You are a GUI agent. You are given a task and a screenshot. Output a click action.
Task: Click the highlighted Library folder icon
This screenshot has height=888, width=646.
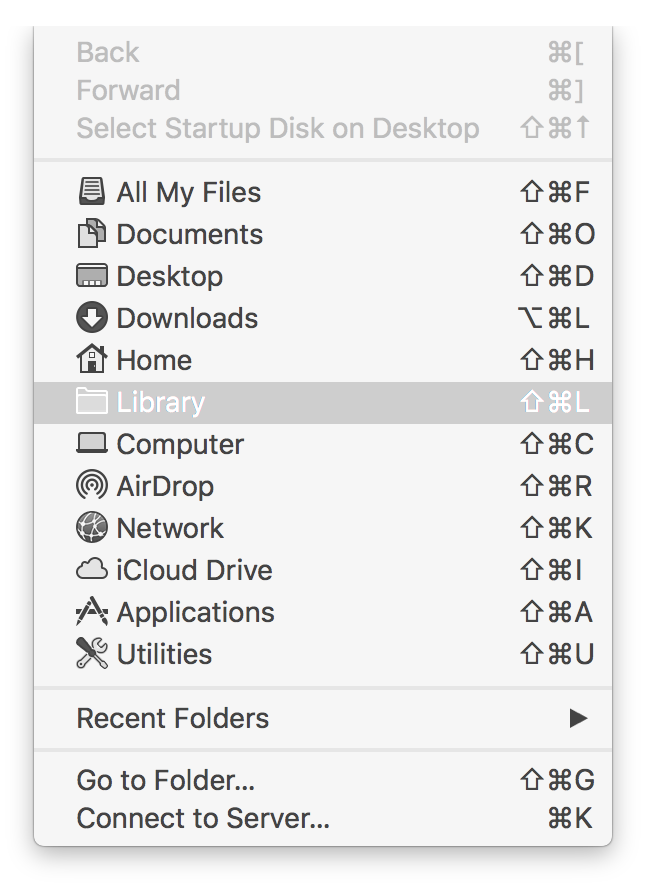[91, 401]
